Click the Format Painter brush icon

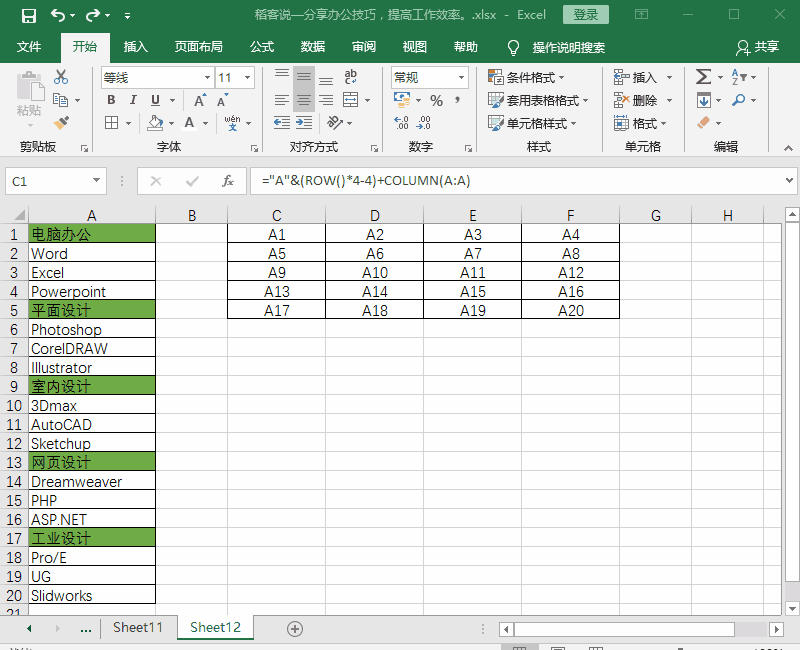click(x=61, y=122)
